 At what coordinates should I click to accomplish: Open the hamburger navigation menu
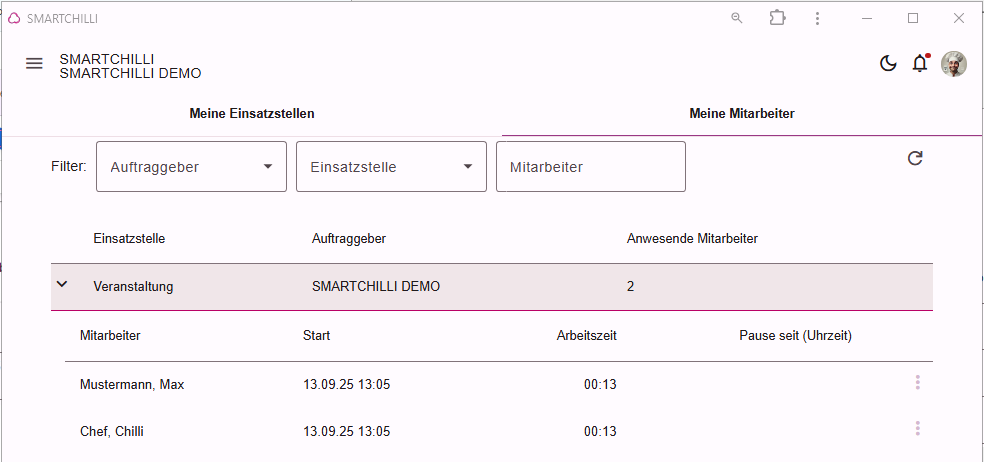[34, 63]
